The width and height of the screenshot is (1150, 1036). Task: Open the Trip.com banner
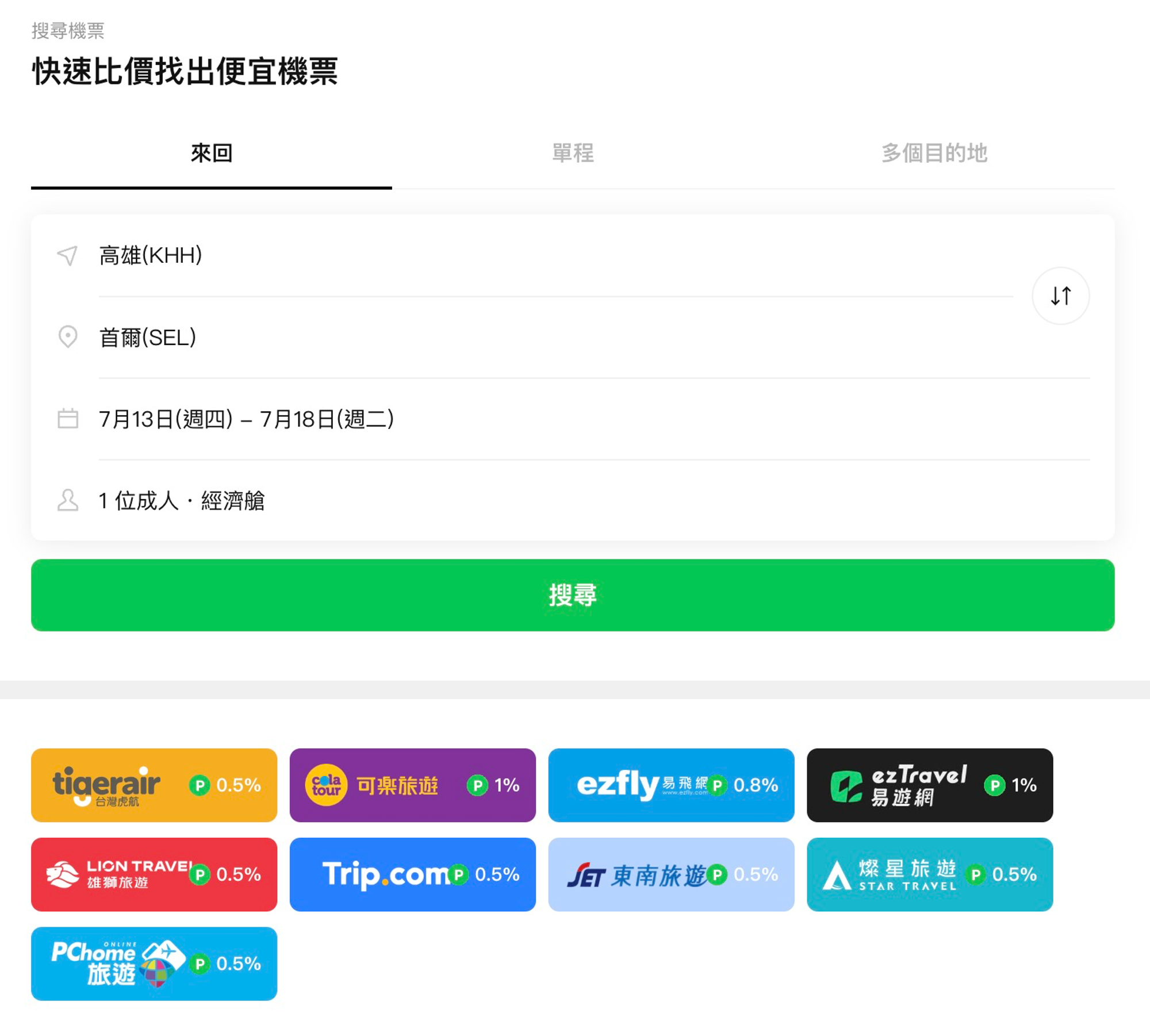pos(413,874)
